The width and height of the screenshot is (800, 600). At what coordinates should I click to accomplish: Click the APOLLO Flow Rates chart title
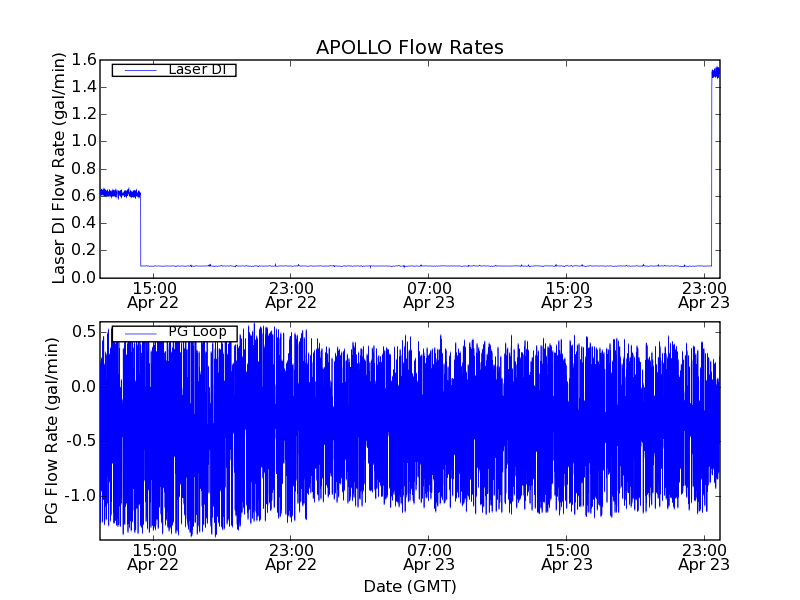tap(409, 47)
